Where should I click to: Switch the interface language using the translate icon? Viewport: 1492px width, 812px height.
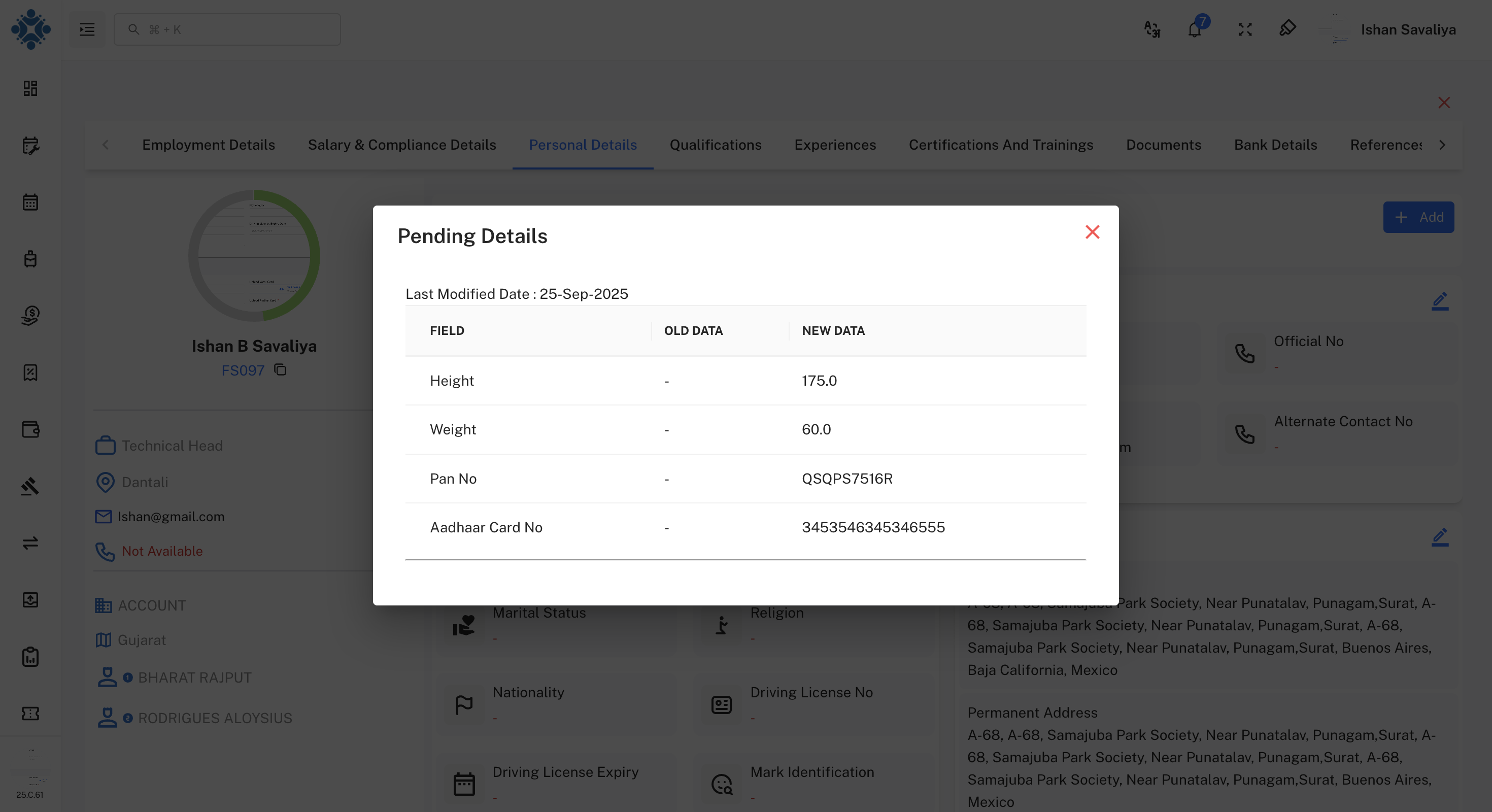(1152, 29)
